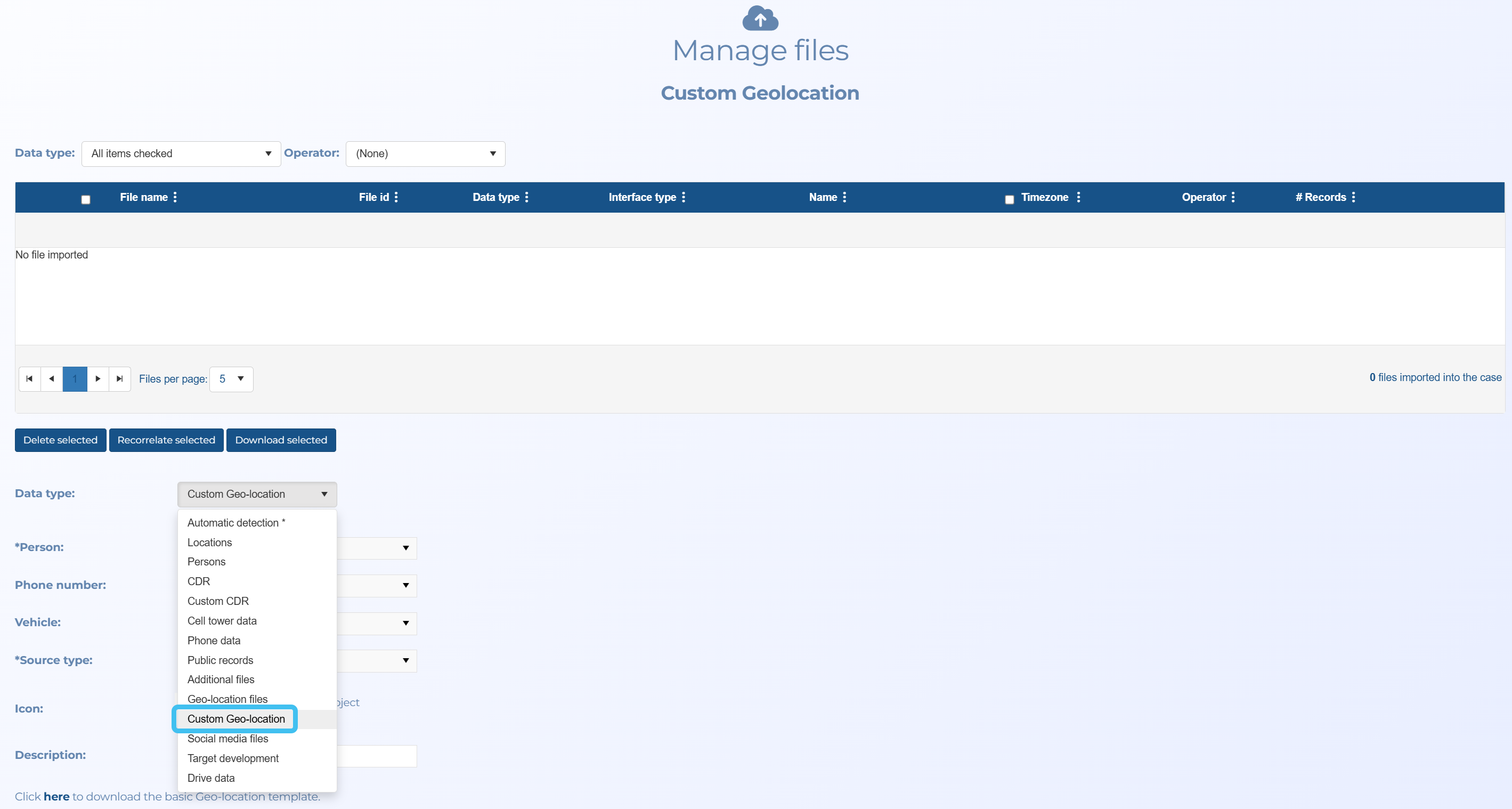Choose Cell tower data from list

coord(222,620)
